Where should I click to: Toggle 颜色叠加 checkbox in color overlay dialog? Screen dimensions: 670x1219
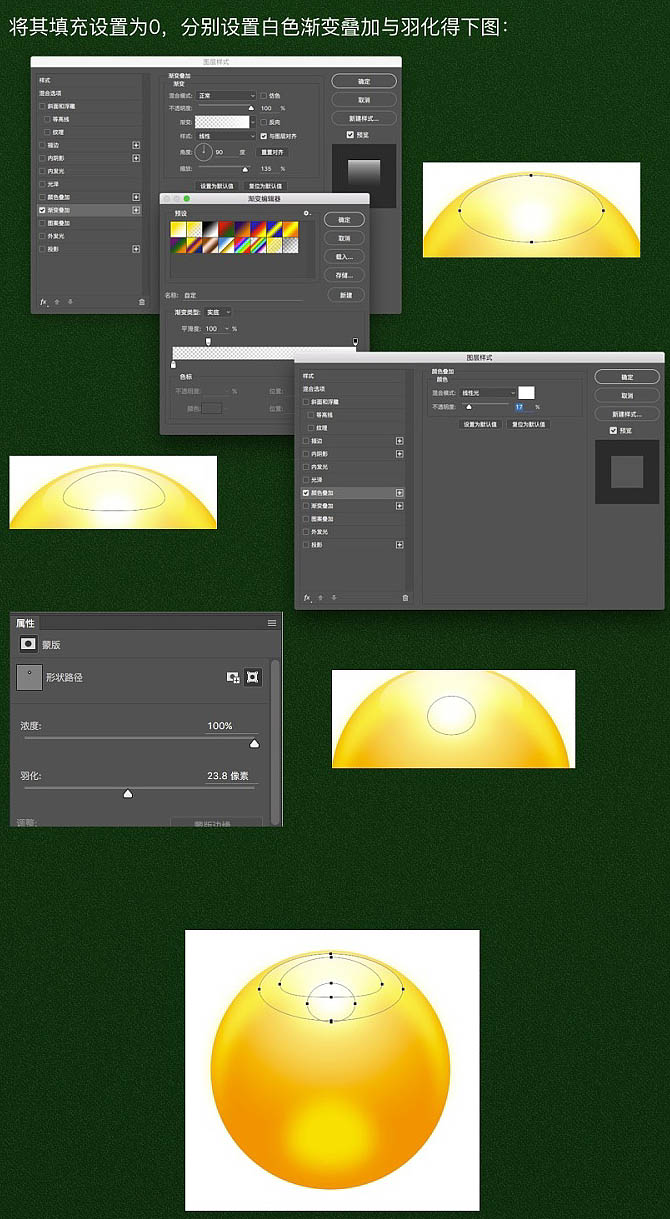point(306,493)
